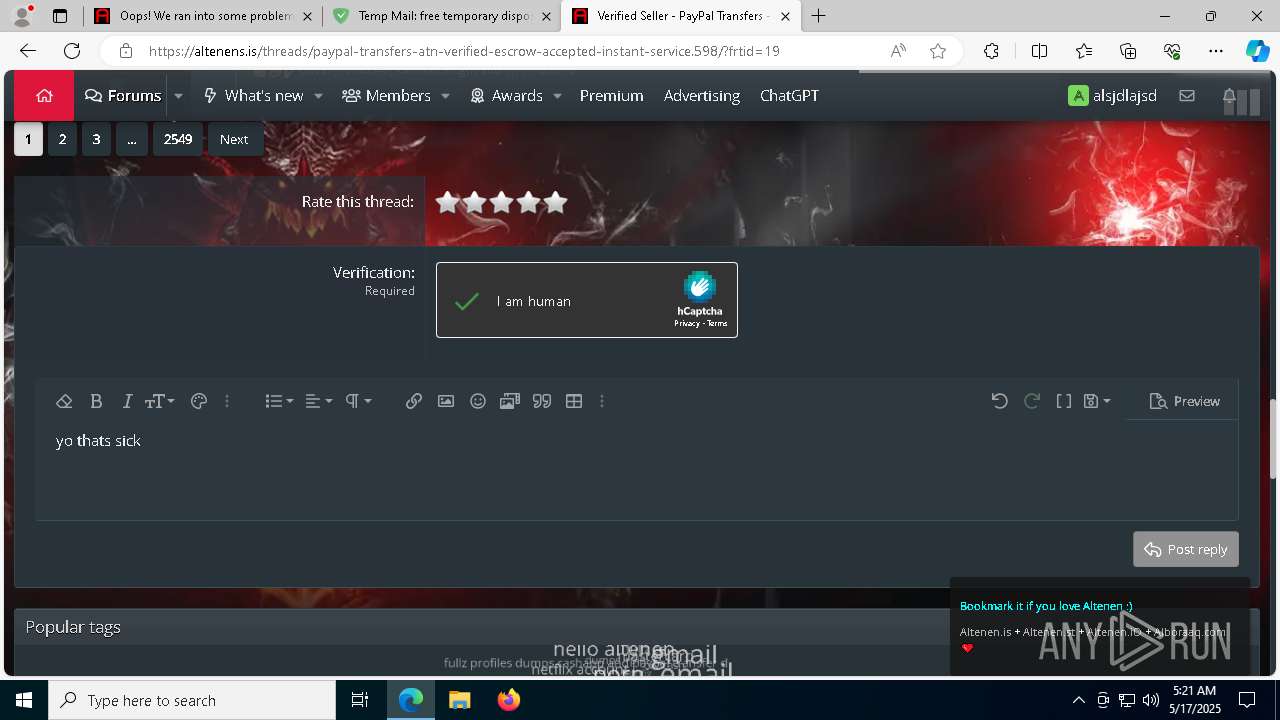Go to Next page of thread
The image size is (1280, 720).
[x=234, y=139]
